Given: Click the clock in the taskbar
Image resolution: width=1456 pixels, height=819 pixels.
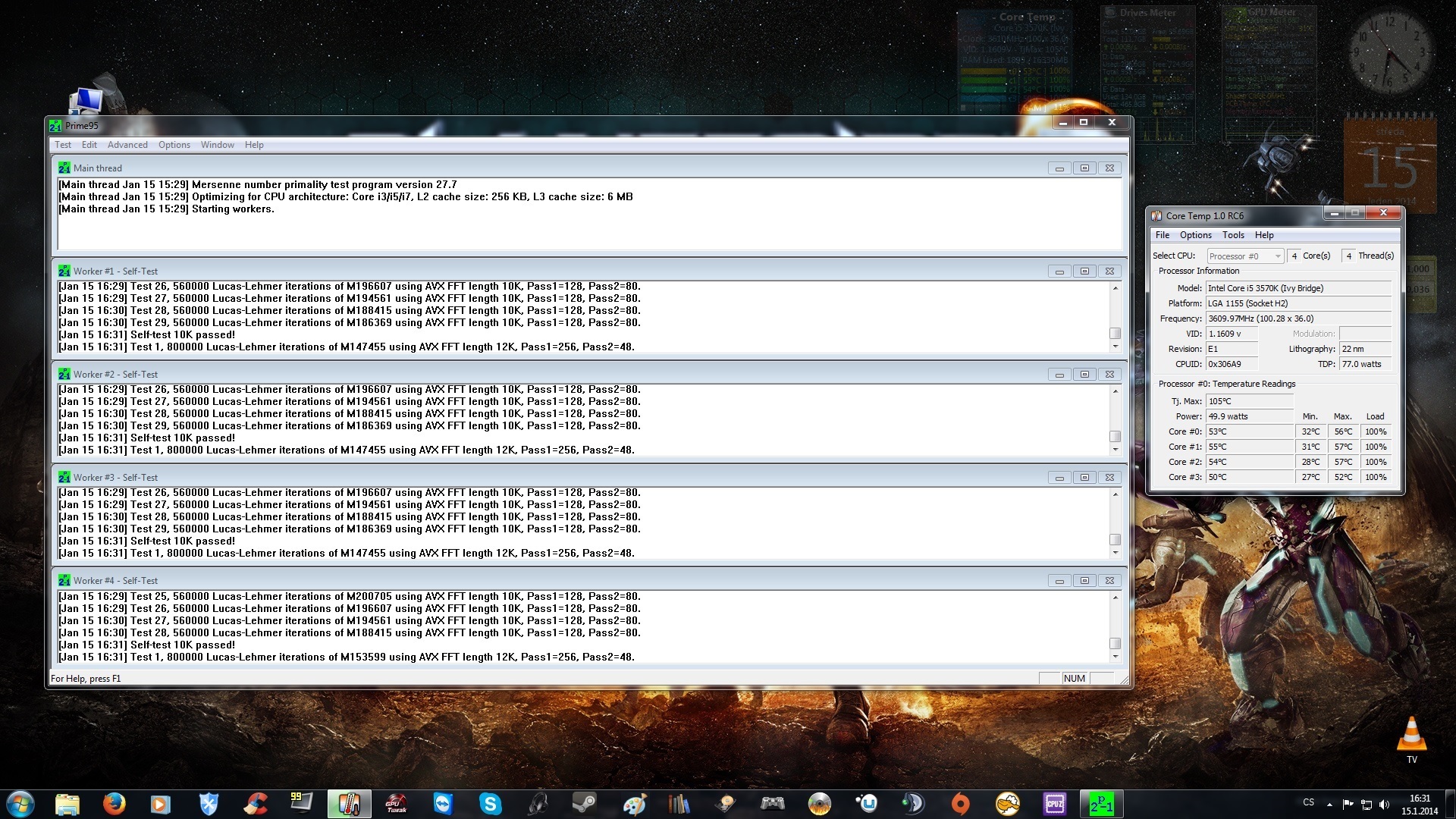Looking at the screenshot, I should 1420,804.
